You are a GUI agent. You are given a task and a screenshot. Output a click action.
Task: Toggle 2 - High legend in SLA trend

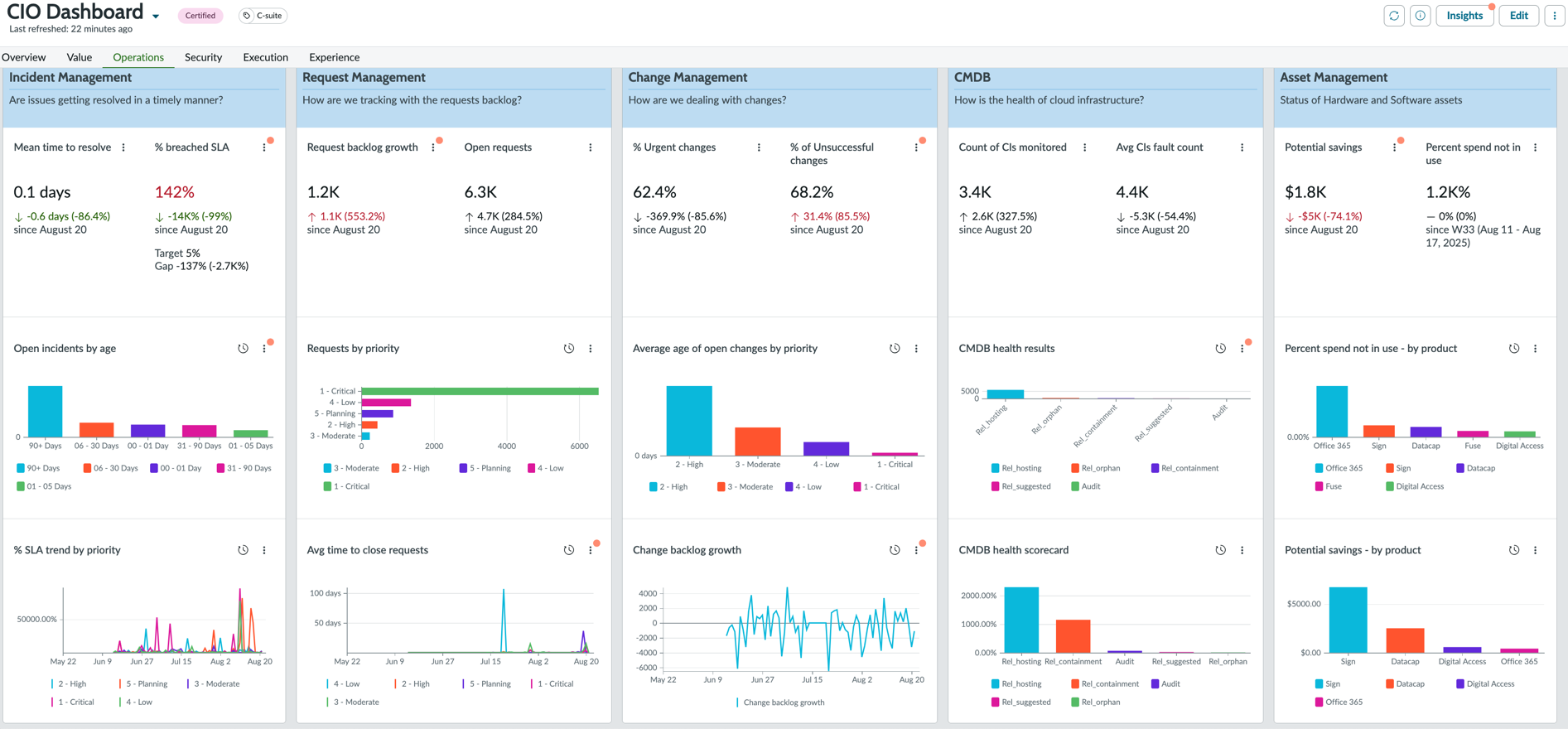(x=68, y=684)
